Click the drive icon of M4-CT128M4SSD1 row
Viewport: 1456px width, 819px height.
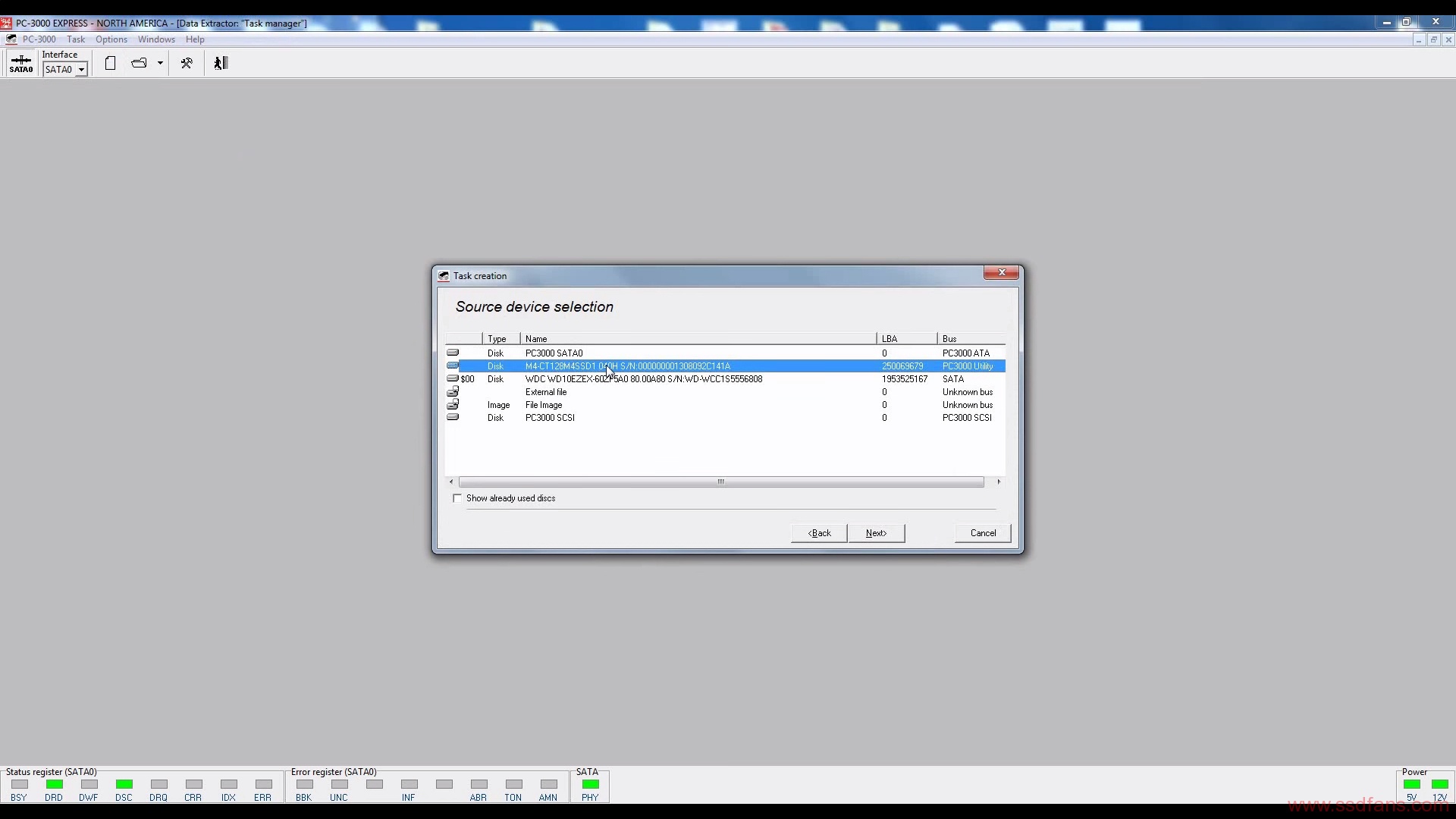(x=453, y=366)
